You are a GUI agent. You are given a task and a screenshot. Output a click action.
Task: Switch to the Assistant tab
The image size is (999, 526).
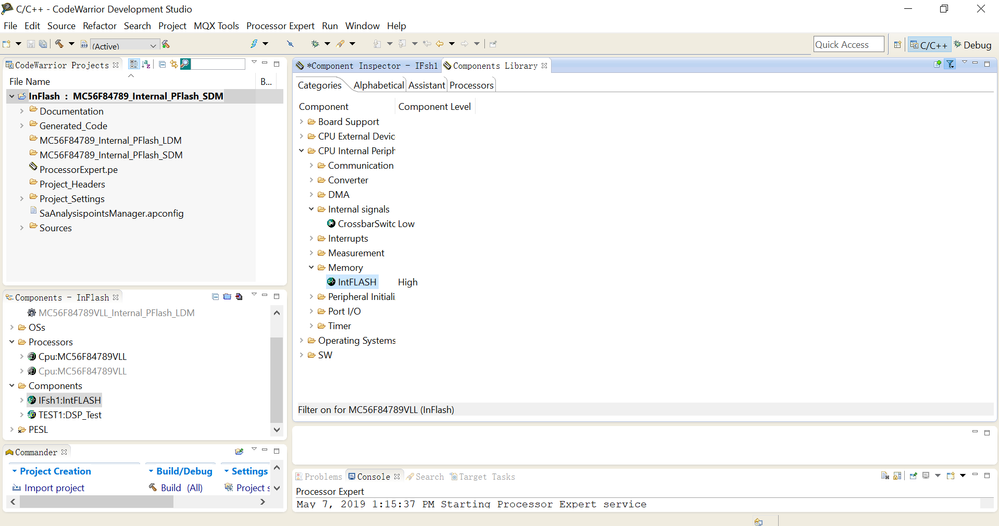(x=426, y=85)
